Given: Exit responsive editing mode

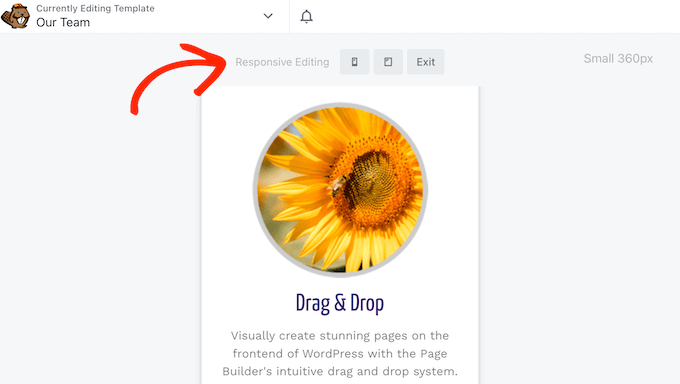Looking at the screenshot, I should point(425,62).
